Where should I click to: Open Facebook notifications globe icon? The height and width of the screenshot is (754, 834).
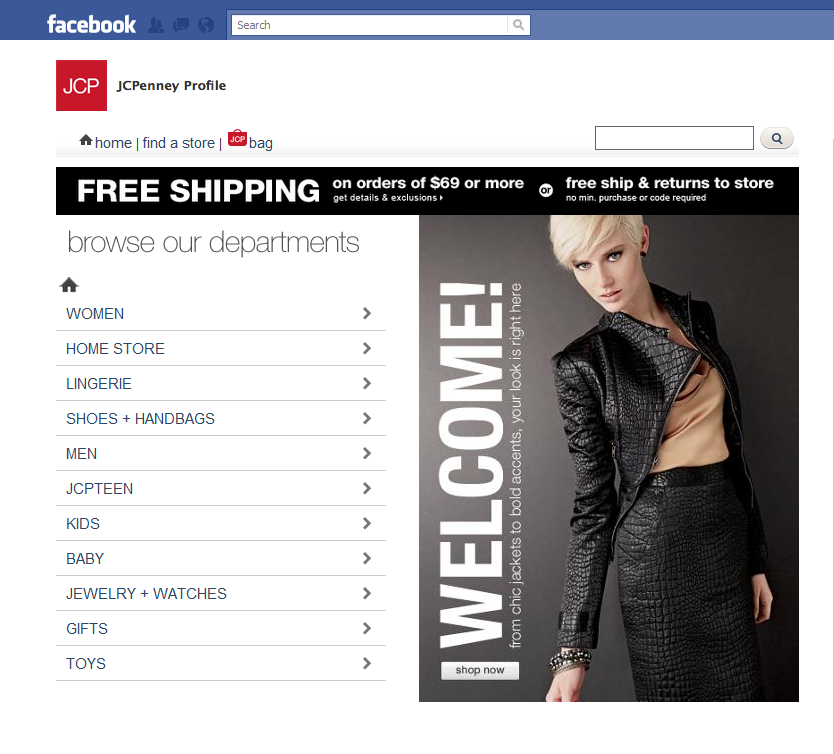coord(206,25)
